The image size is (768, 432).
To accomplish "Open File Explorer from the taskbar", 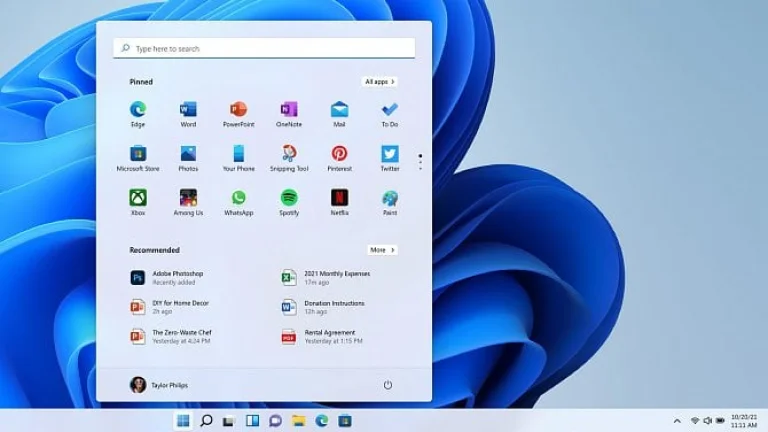I will click(299, 421).
